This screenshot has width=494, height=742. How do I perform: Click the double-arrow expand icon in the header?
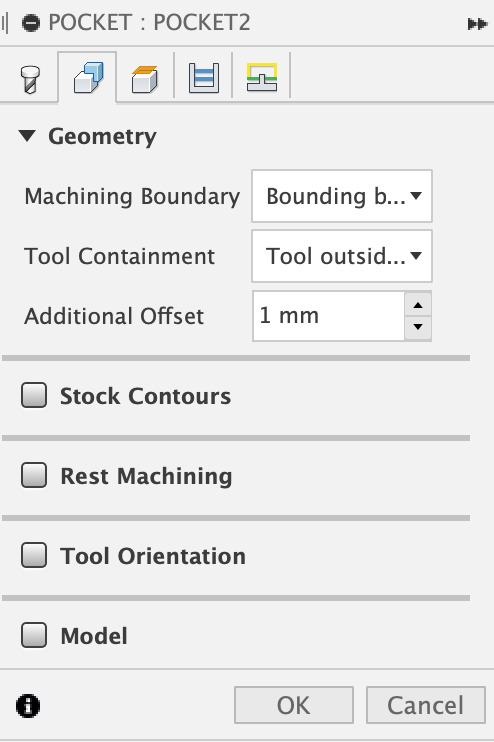click(477, 24)
